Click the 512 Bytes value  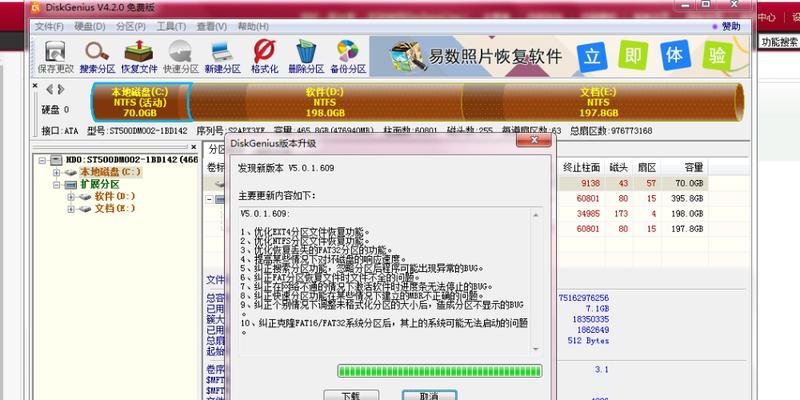pos(588,340)
